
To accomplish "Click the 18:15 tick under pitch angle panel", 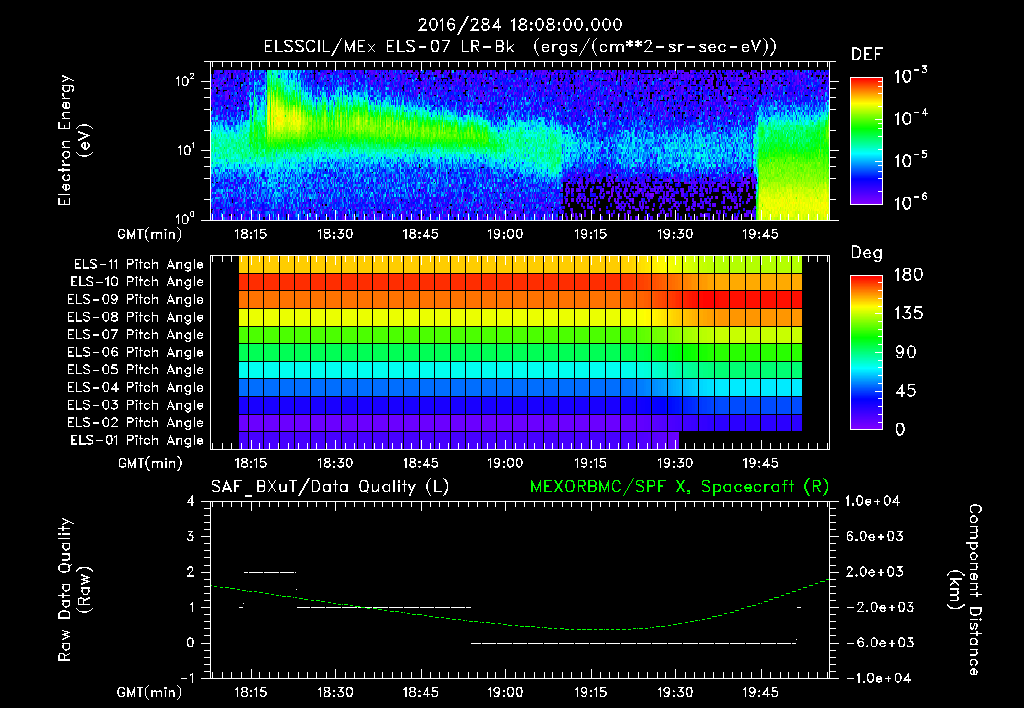I will (250, 463).
